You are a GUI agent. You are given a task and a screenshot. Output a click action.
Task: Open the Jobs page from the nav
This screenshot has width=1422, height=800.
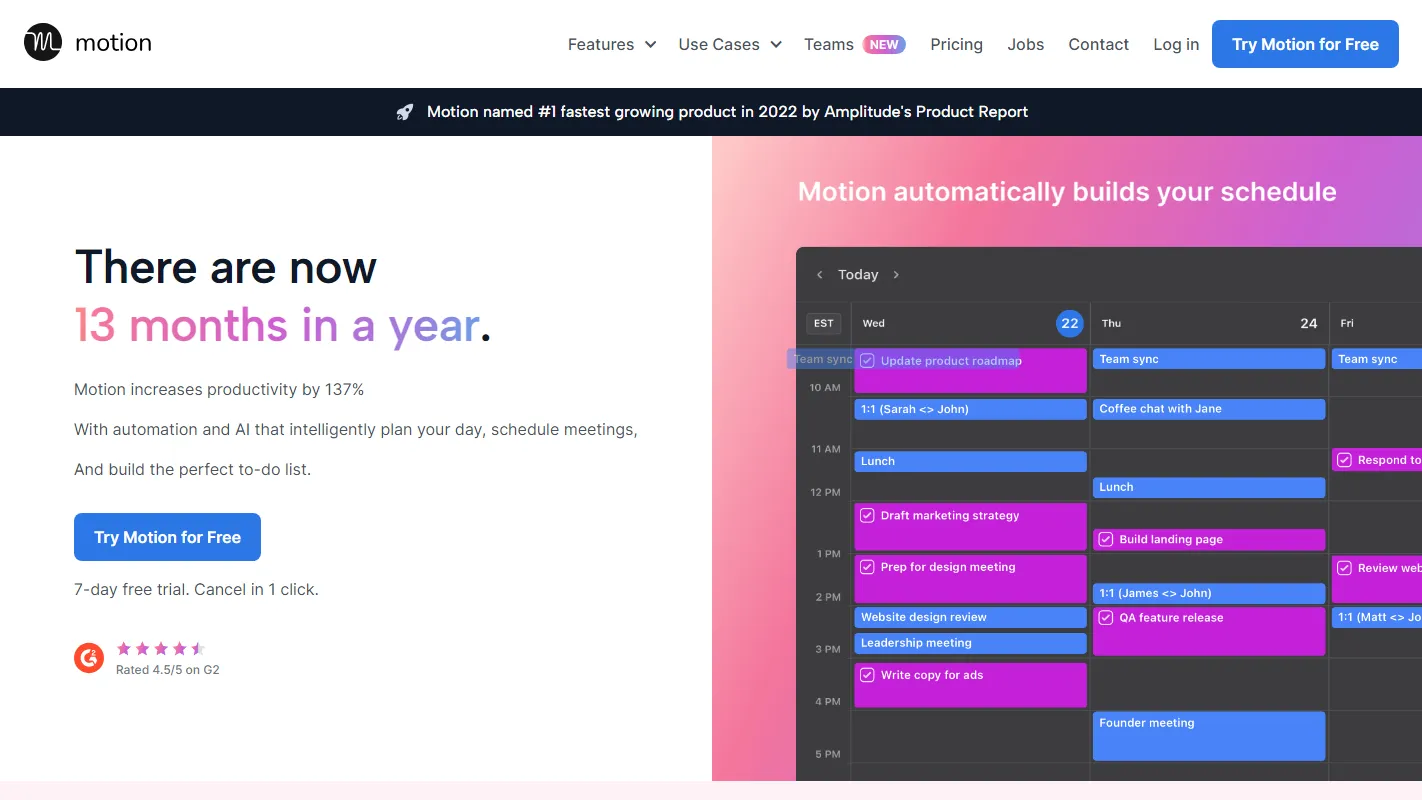point(1025,44)
